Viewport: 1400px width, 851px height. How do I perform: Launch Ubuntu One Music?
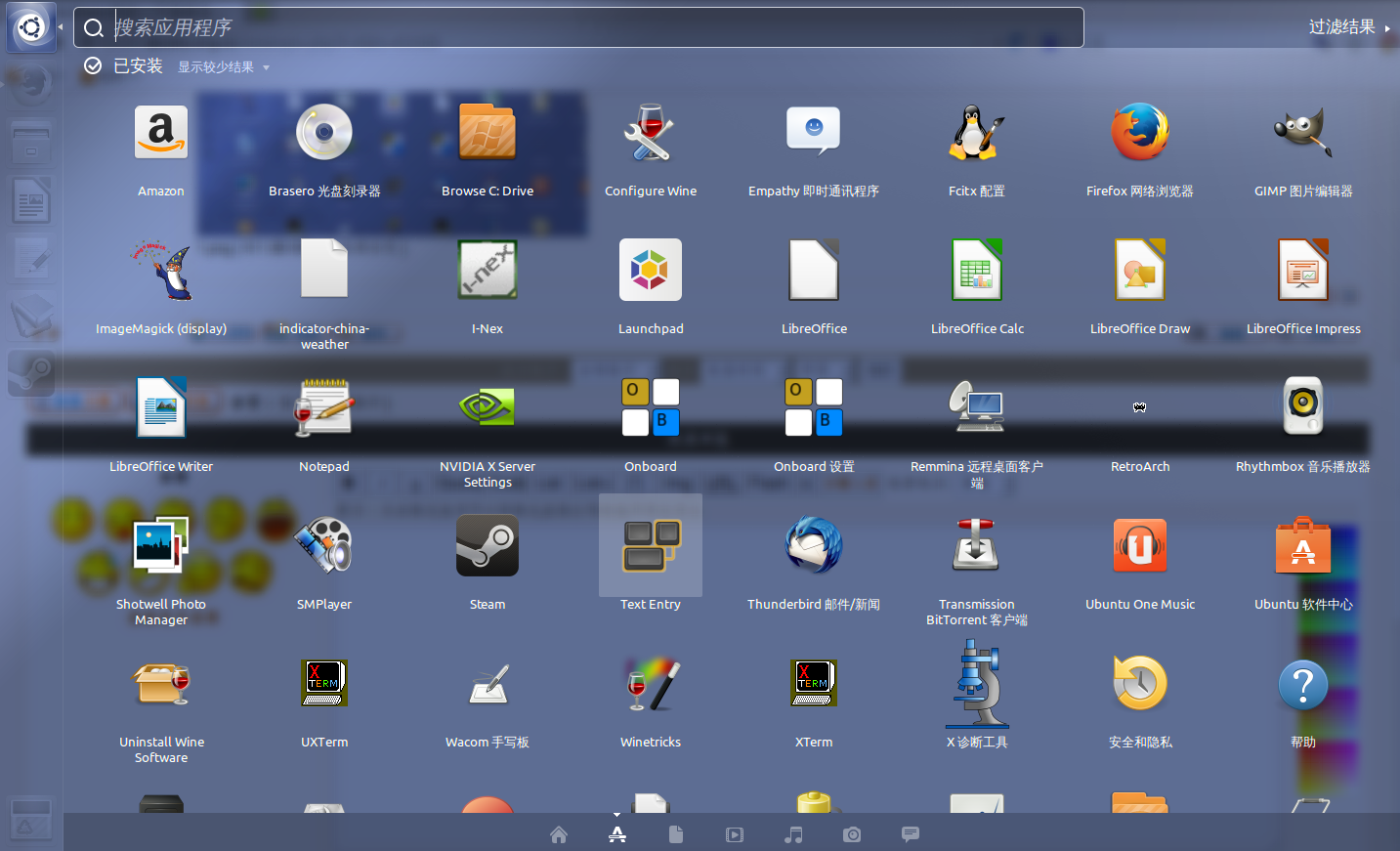tap(1140, 546)
